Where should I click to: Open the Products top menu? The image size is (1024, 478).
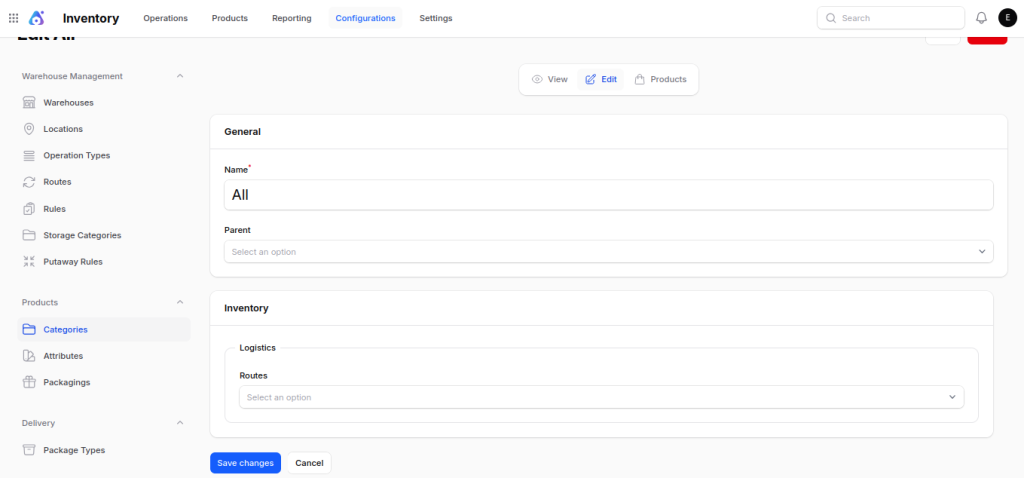230,18
